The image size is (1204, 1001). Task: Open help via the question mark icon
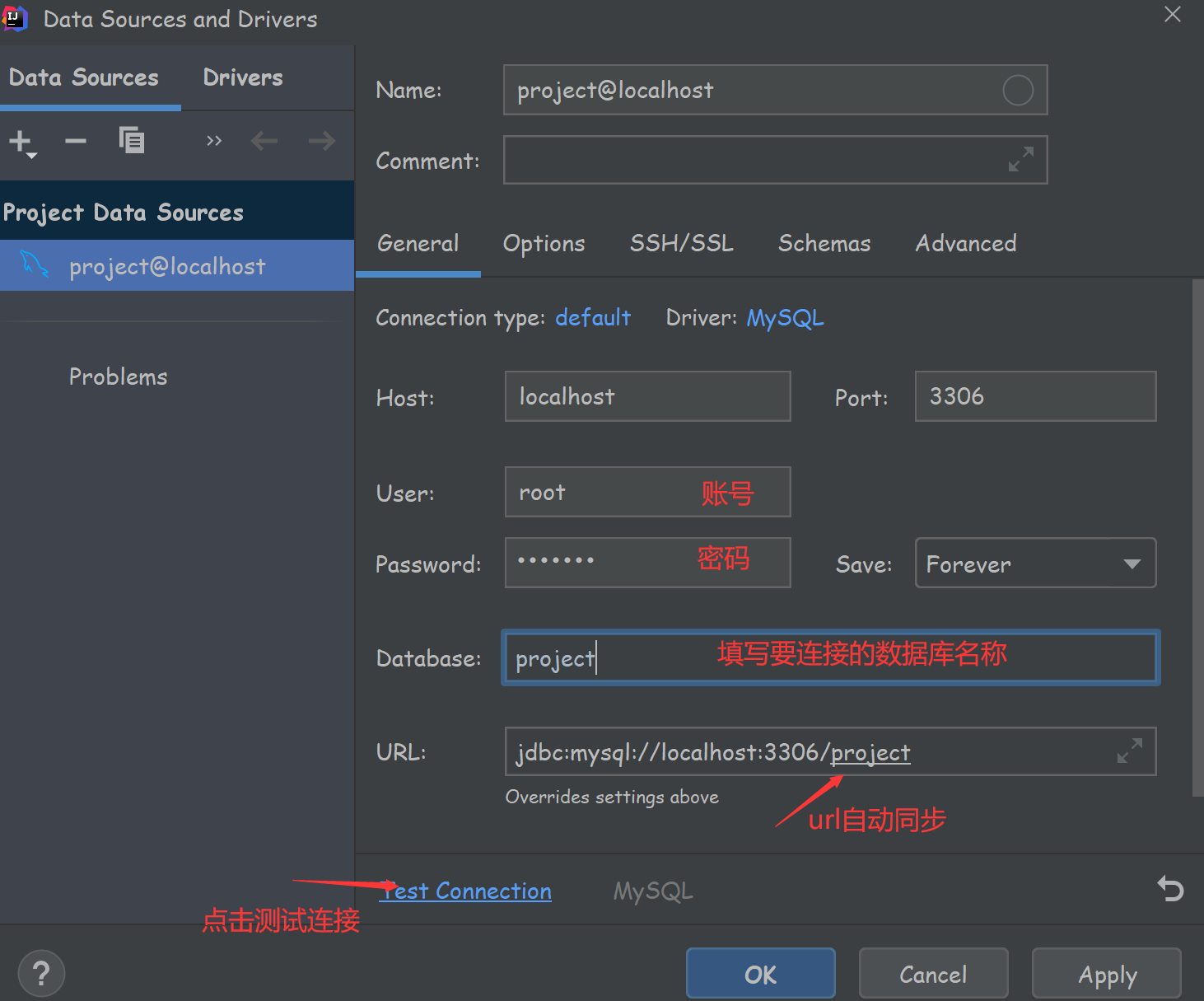pos(41,973)
